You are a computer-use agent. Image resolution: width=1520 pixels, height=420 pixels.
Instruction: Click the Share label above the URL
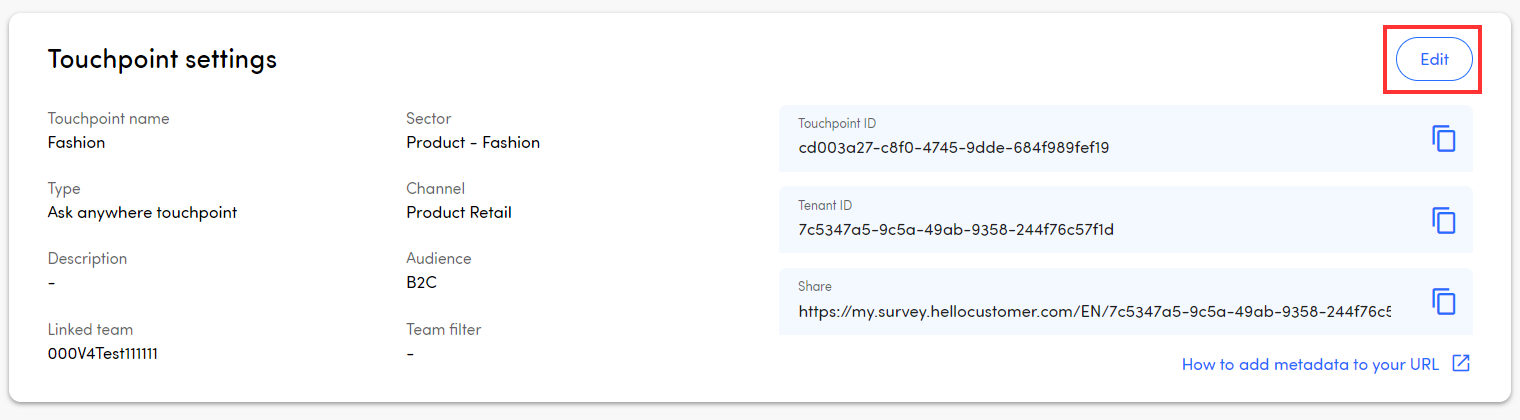coord(814,286)
